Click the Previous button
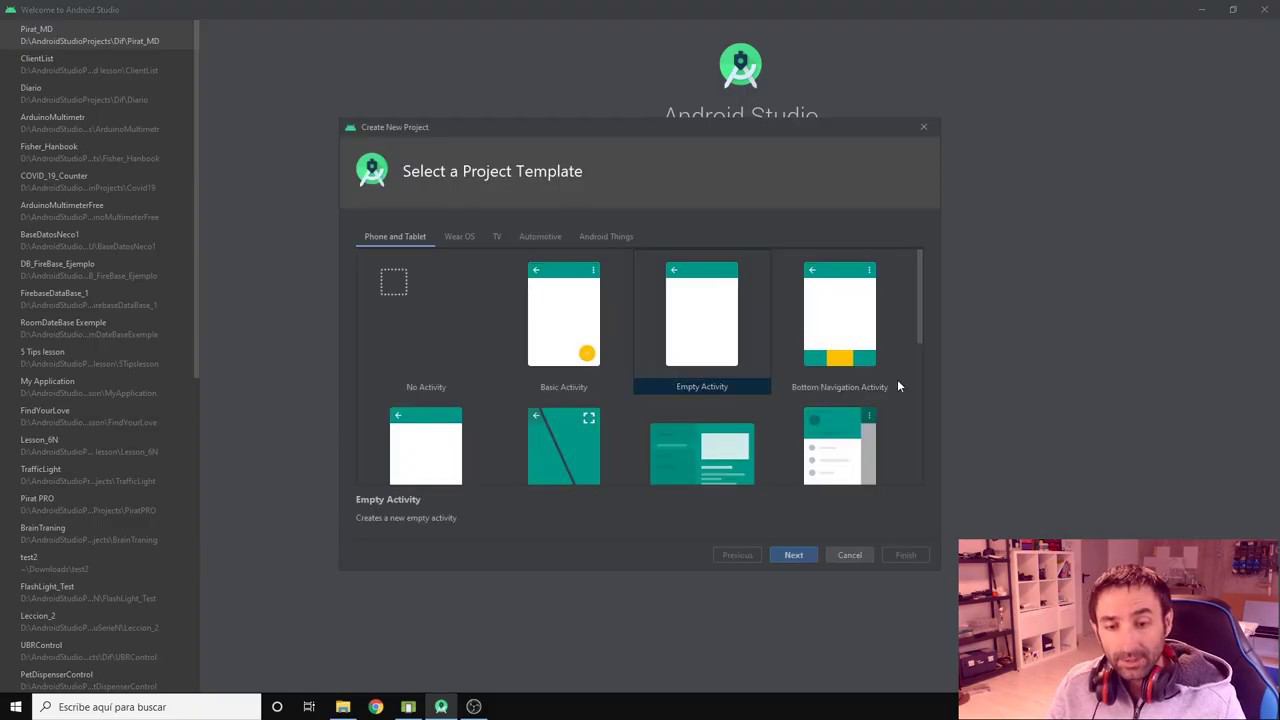The image size is (1280, 720). pos(738,555)
